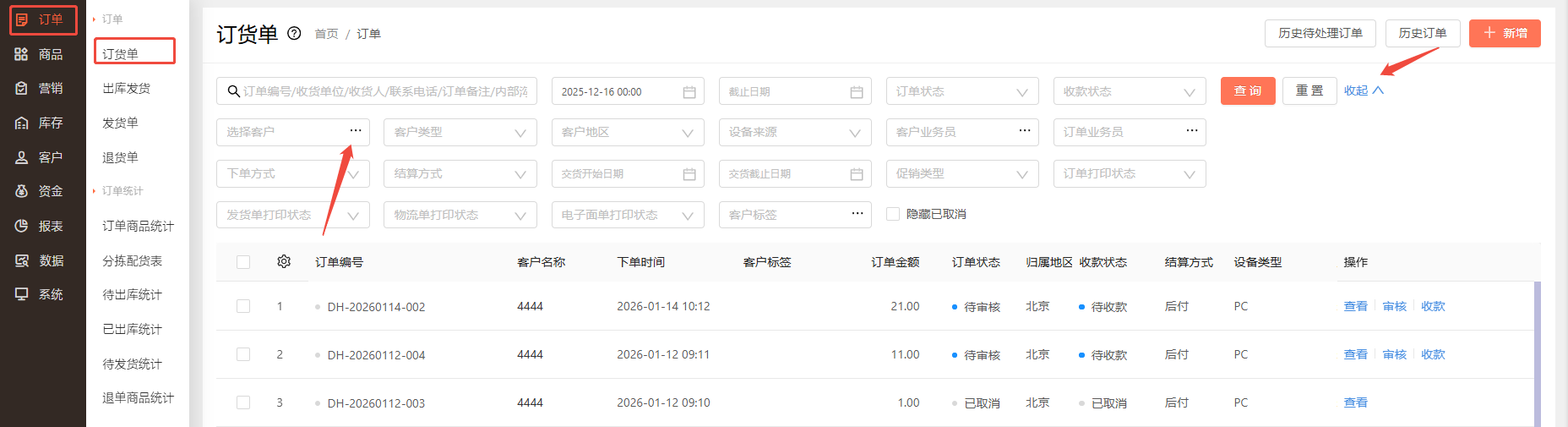The width and height of the screenshot is (1568, 427).
Task: Open 发货单 in the submenu
Action: tap(120, 123)
